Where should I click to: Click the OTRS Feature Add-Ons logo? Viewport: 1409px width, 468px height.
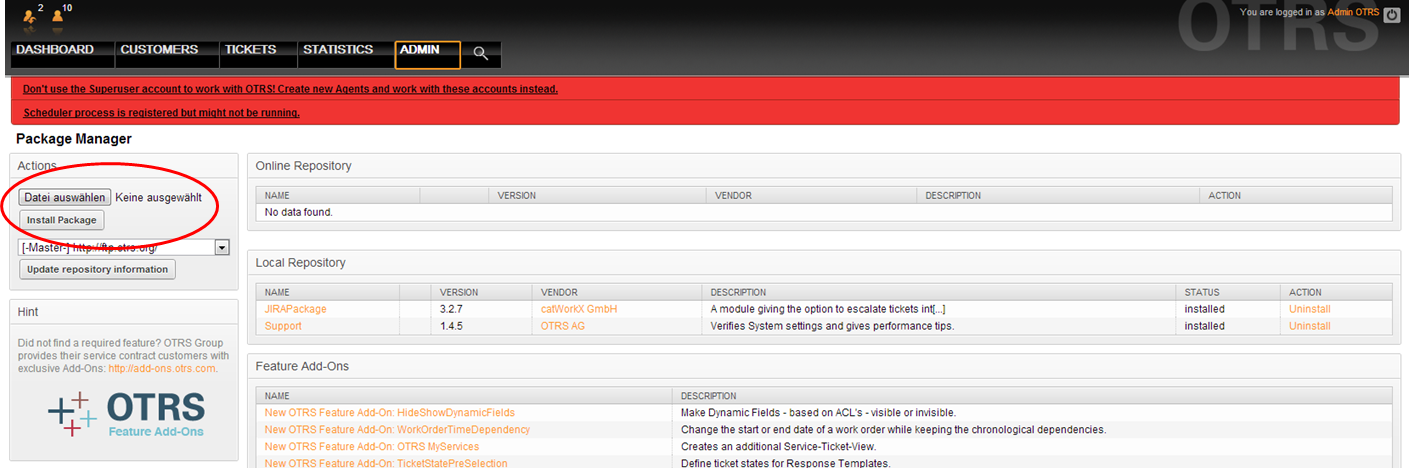127,414
